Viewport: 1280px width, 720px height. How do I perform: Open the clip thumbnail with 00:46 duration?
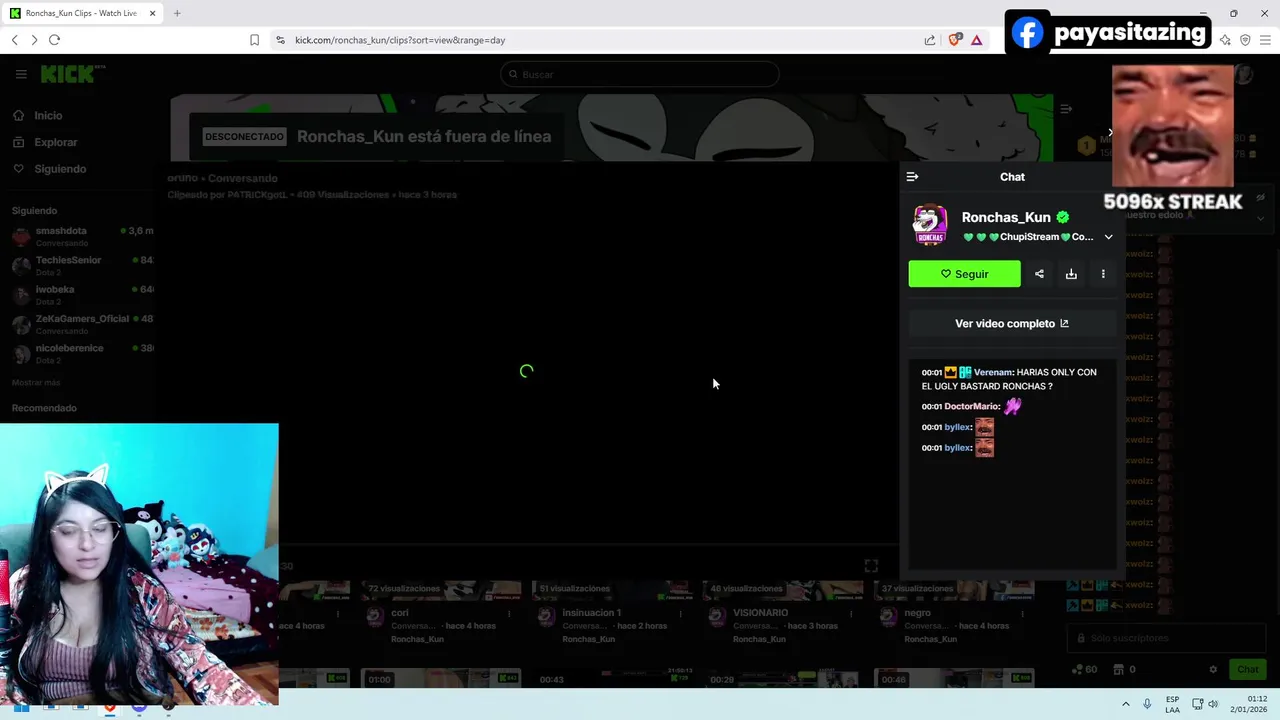tap(953, 678)
